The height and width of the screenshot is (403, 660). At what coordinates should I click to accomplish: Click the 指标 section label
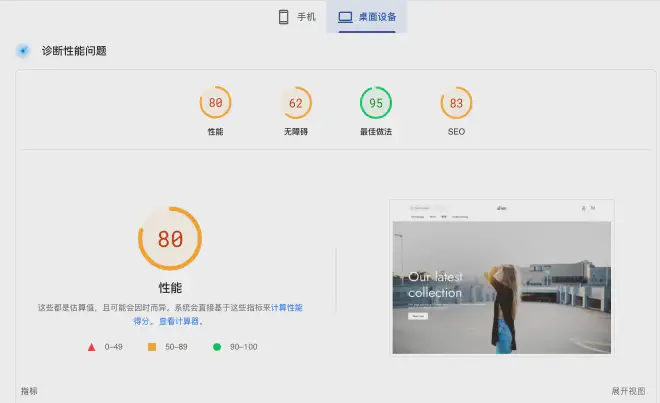click(x=29, y=391)
